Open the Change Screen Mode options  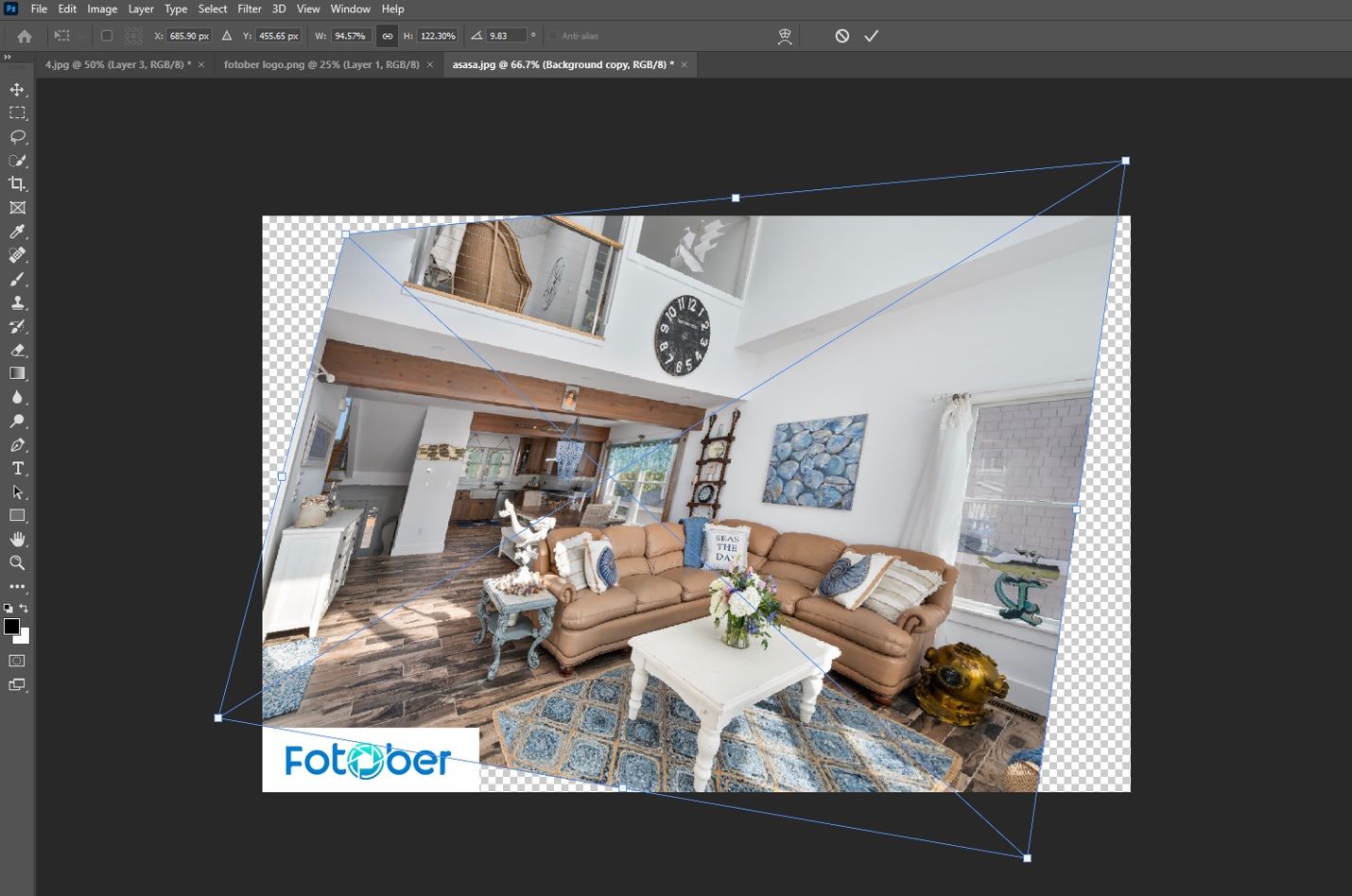coord(17,685)
